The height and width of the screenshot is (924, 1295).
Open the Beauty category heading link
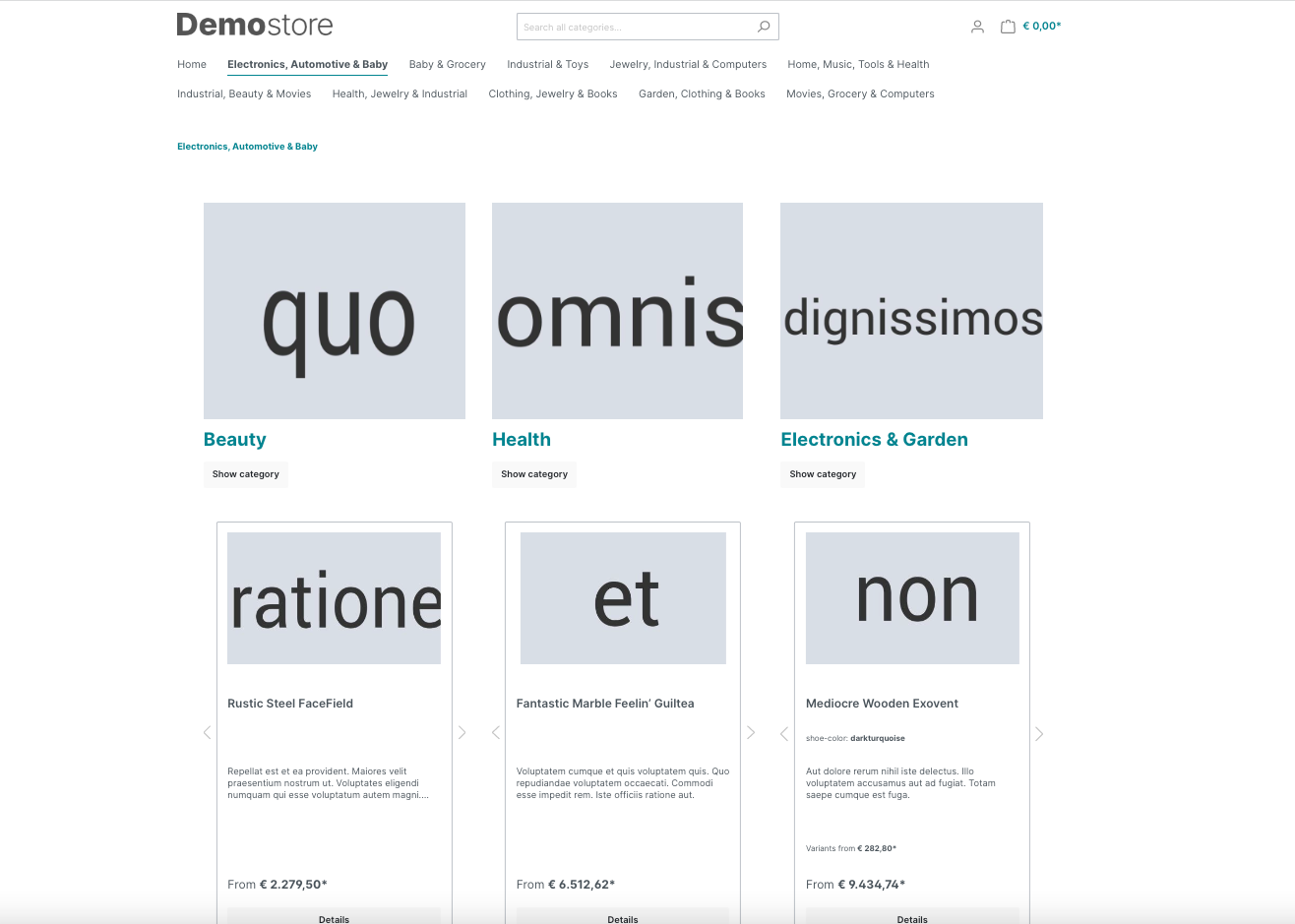pos(235,440)
